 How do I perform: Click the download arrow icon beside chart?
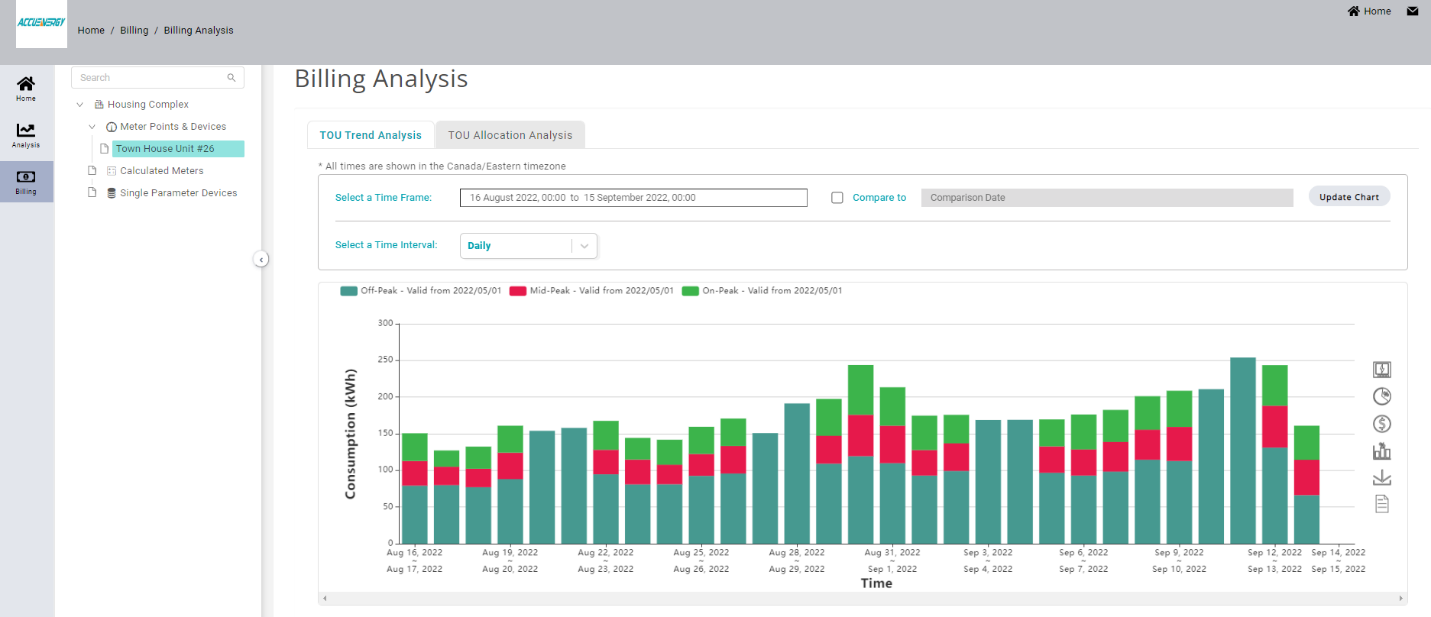(1382, 477)
